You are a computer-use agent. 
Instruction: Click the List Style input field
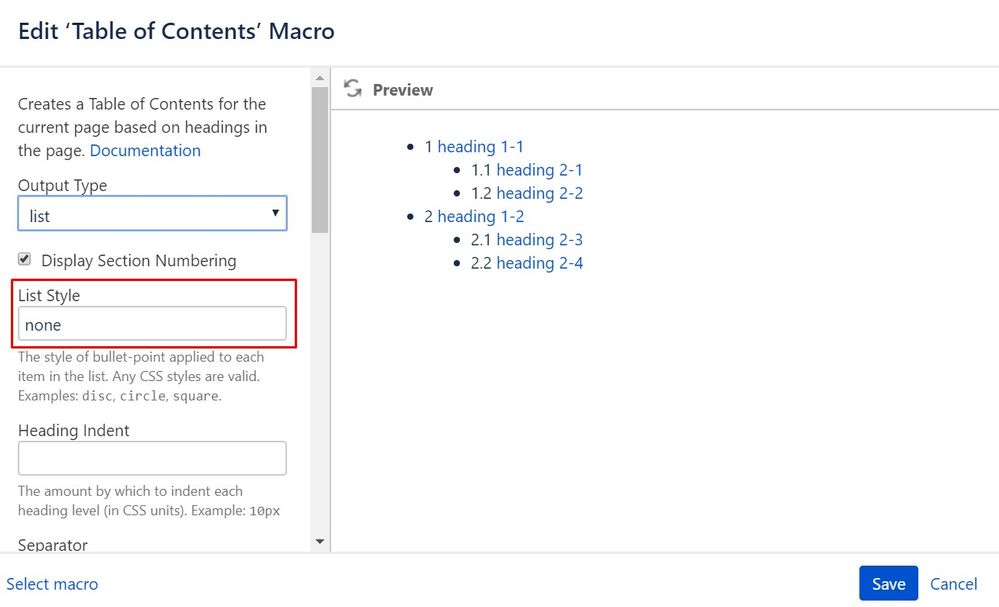152,324
